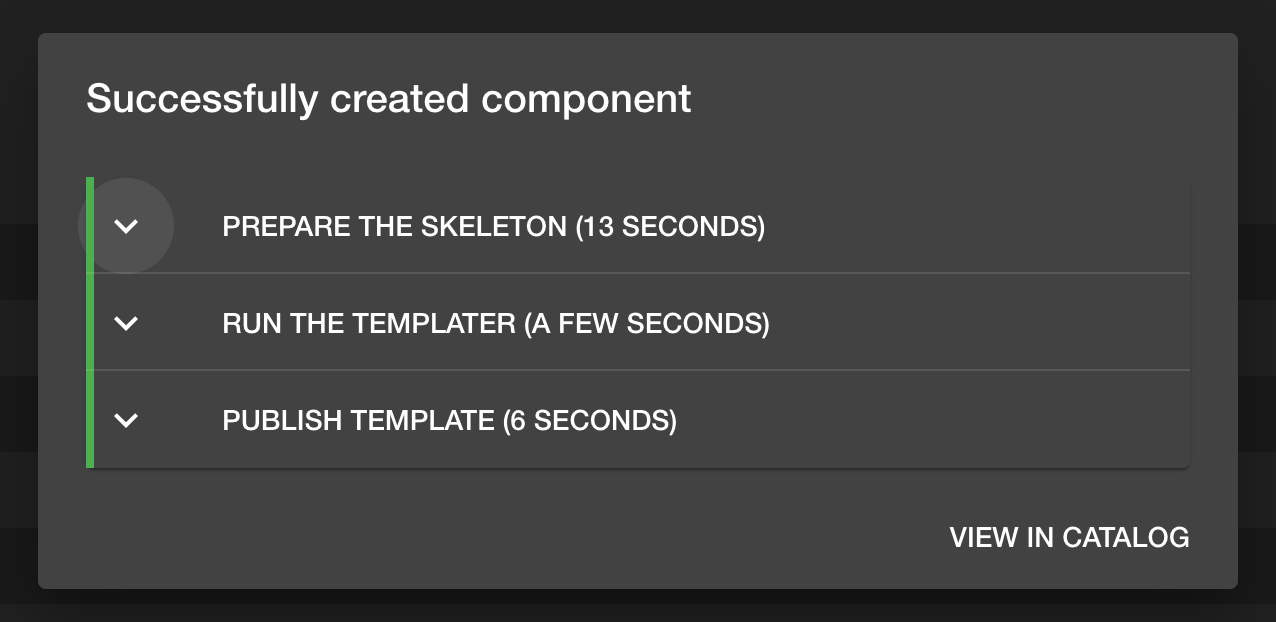Screen dimensions: 1276x622
Task: Click the green status bar beside Publish Template
Action: click(90, 420)
